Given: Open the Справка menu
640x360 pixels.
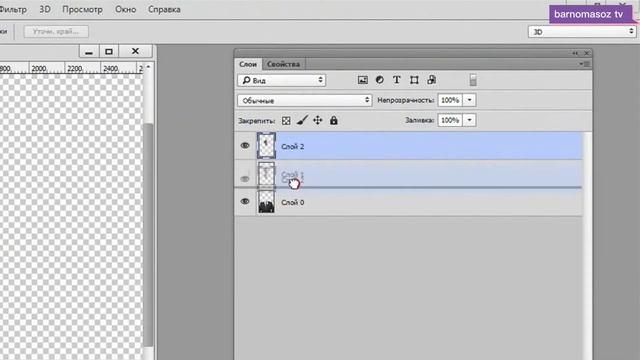Looking at the screenshot, I should pos(164,9).
